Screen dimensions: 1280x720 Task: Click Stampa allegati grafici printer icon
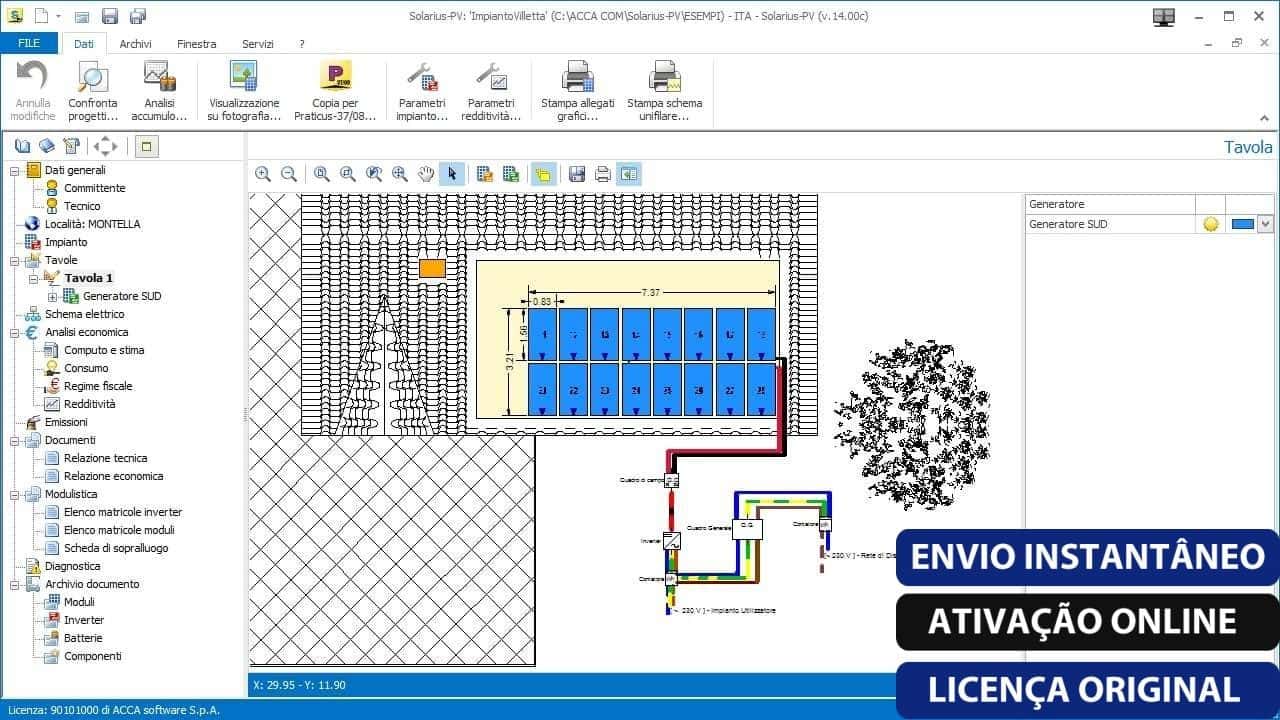point(578,77)
